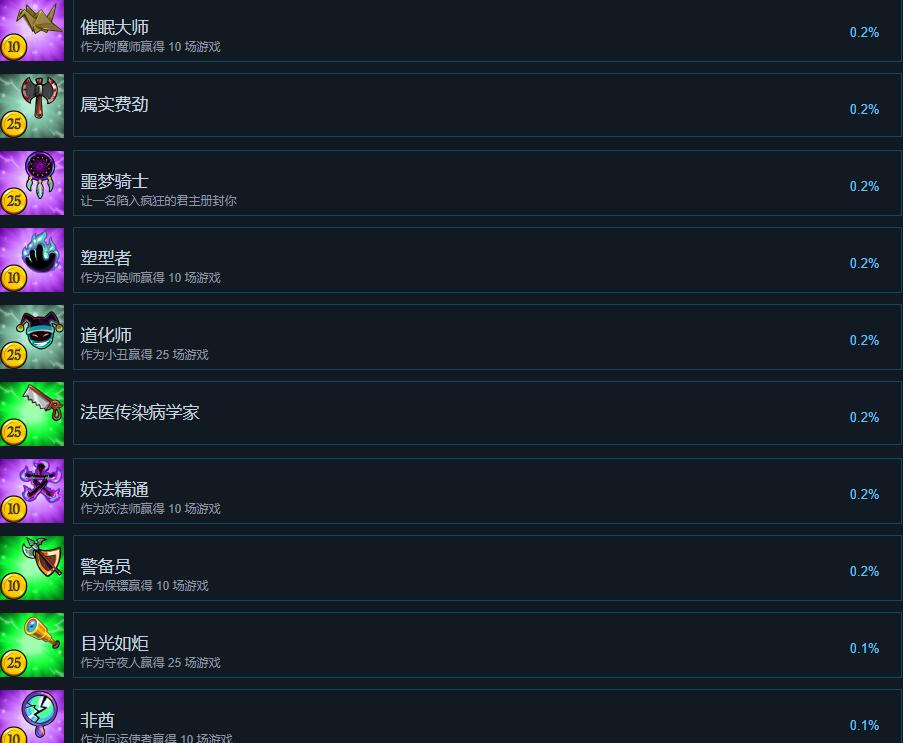Select the double-bladed axe achievement icon

(x=32, y=106)
